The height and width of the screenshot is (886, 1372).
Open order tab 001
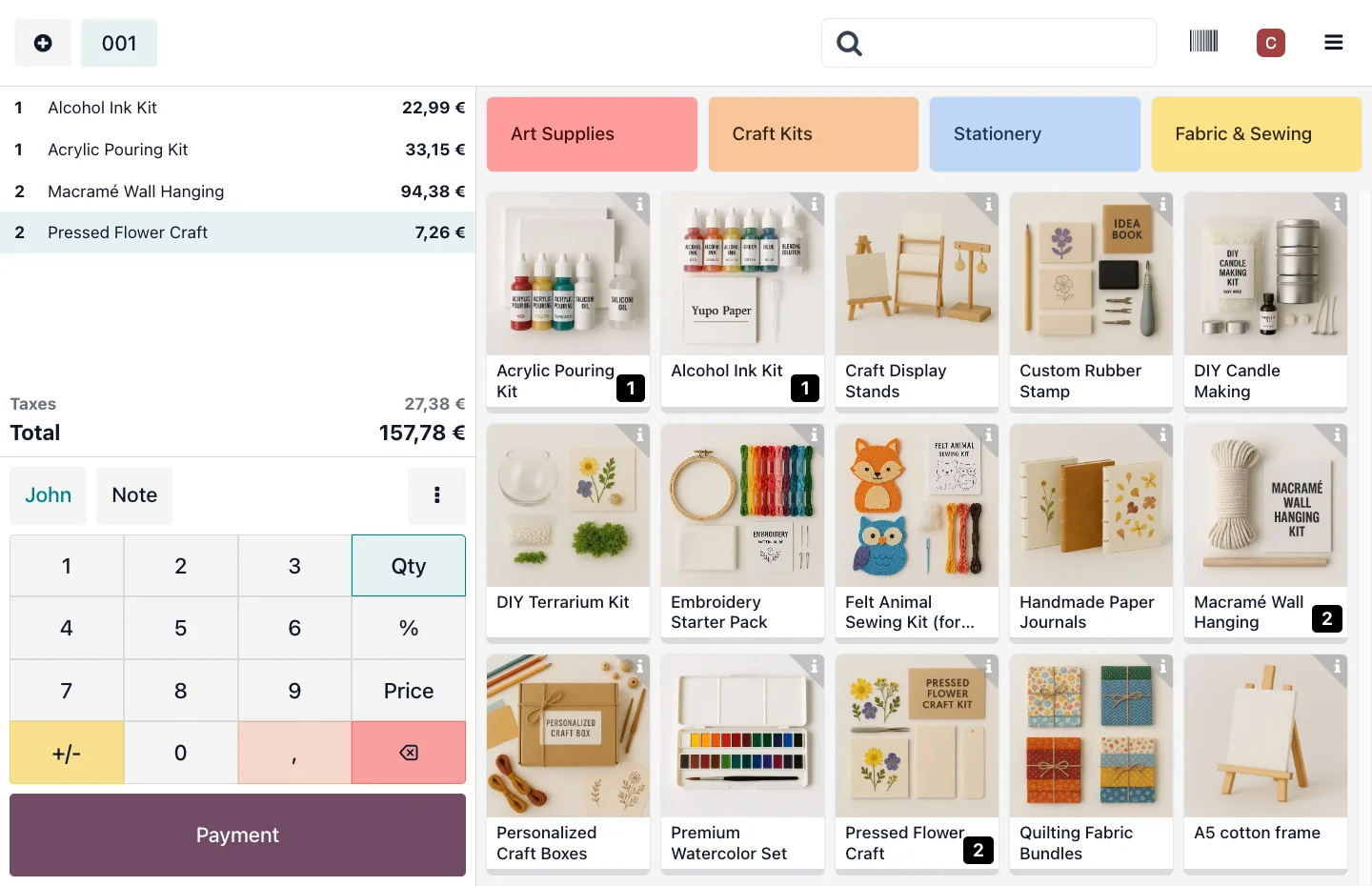119,43
